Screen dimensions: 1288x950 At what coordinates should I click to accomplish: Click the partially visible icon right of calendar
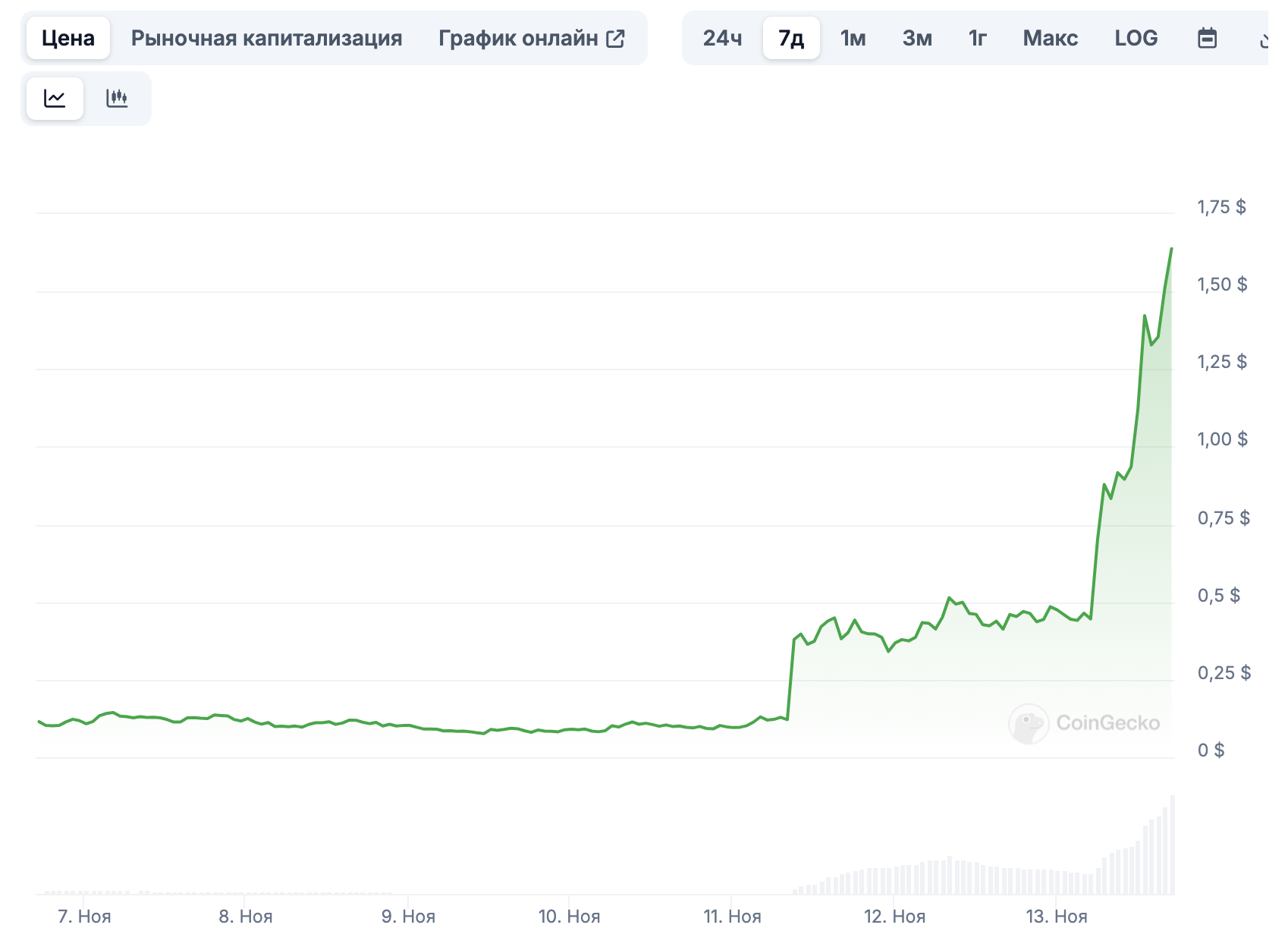[1263, 39]
